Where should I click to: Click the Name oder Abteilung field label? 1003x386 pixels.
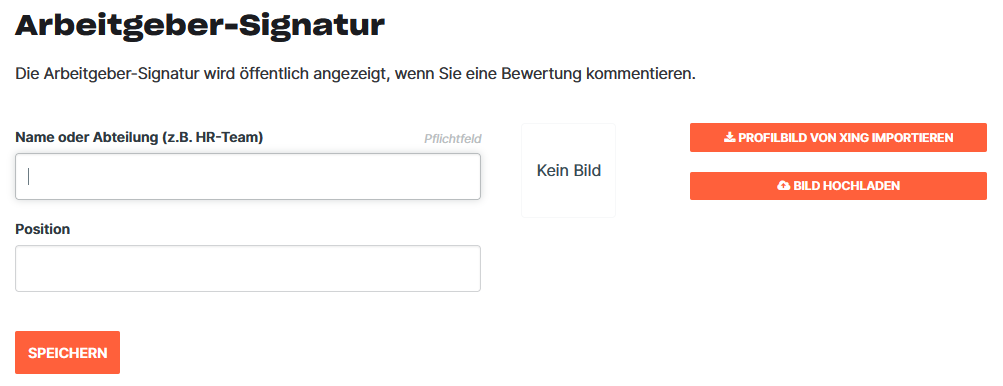pyautogui.click(x=139, y=137)
